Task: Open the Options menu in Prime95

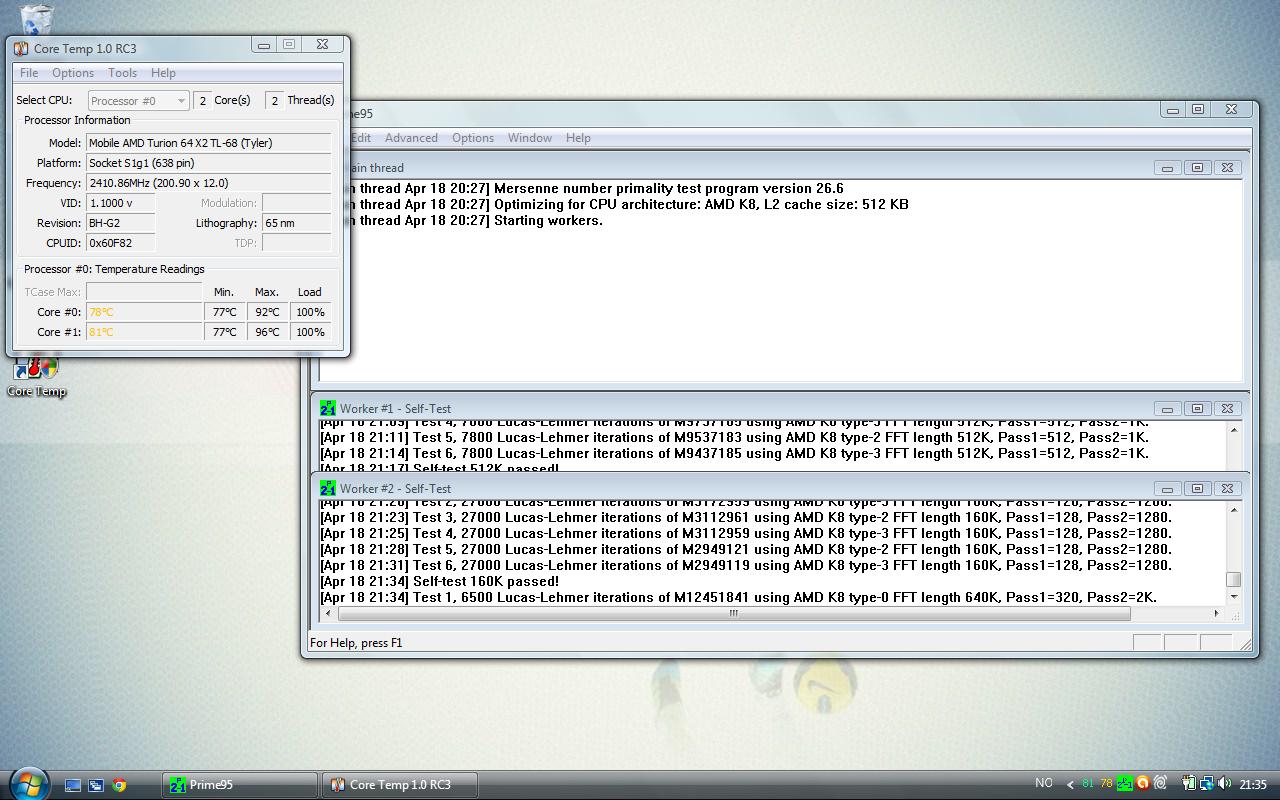Action: pyautogui.click(x=473, y=138)
